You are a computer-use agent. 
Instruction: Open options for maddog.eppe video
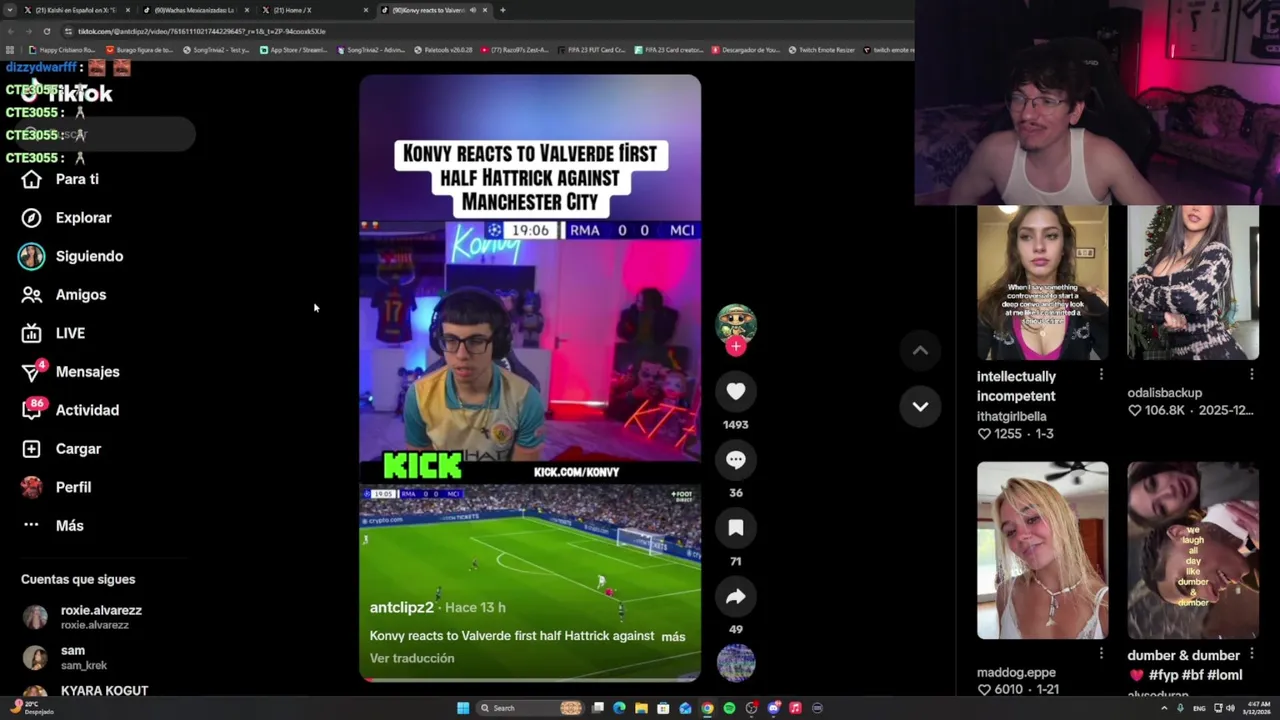tap(1101, 653)
